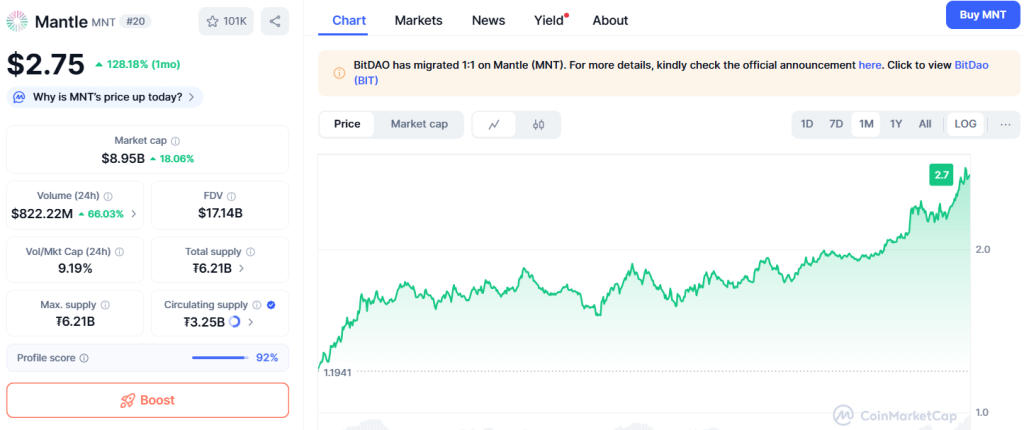Open the Markets tab

tap(418, 20)
